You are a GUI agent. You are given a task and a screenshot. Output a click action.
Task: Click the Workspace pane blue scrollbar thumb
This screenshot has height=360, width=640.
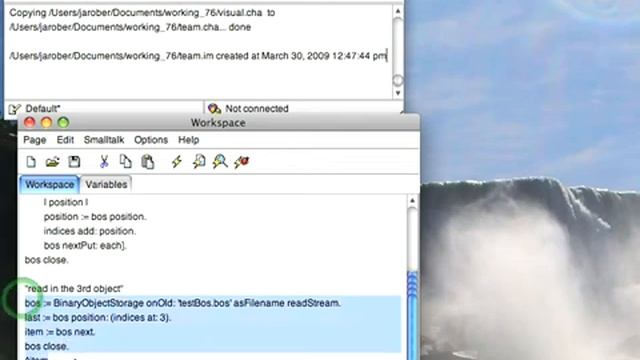[x=413, y=316]
